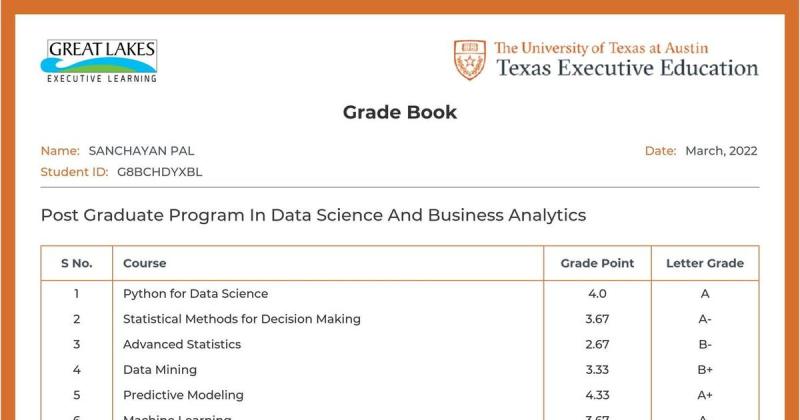Click the Post Graduate Program title line
The image size is (800, 420).
click(313, 215)
